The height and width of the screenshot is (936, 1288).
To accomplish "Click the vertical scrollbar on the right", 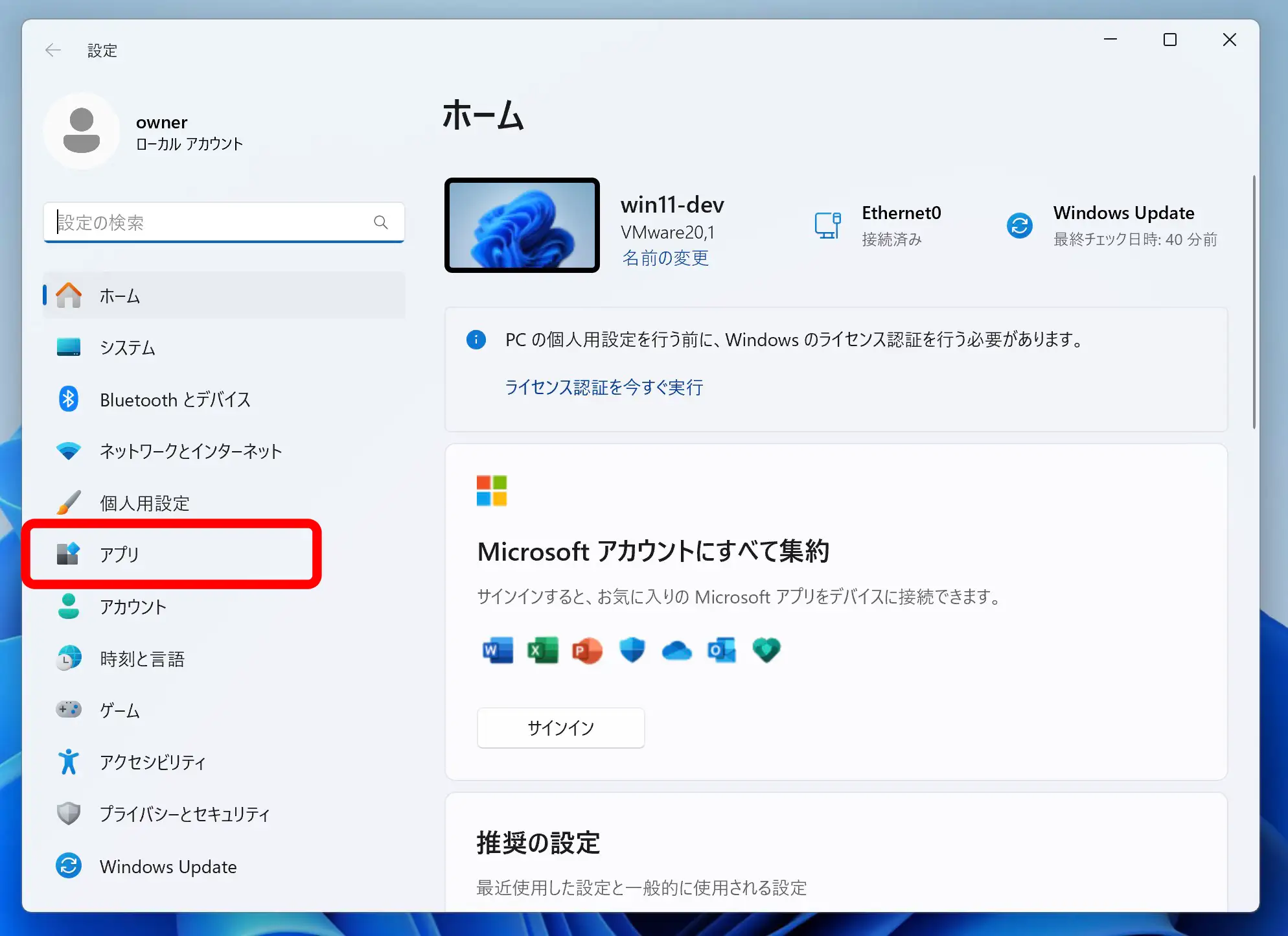I will click(1254, 302).
